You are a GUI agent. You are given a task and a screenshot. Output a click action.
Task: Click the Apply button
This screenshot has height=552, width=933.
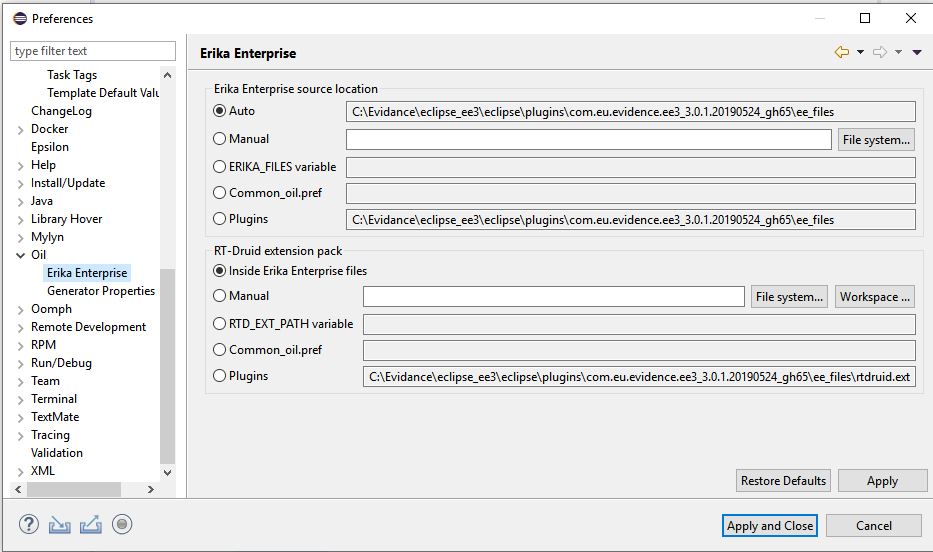click(x=882, y=481)
